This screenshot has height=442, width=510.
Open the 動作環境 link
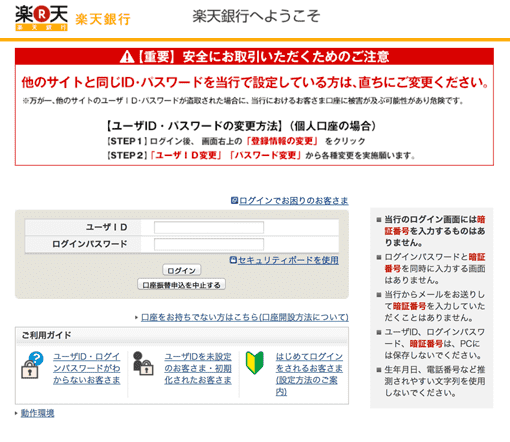click(37, 413)
